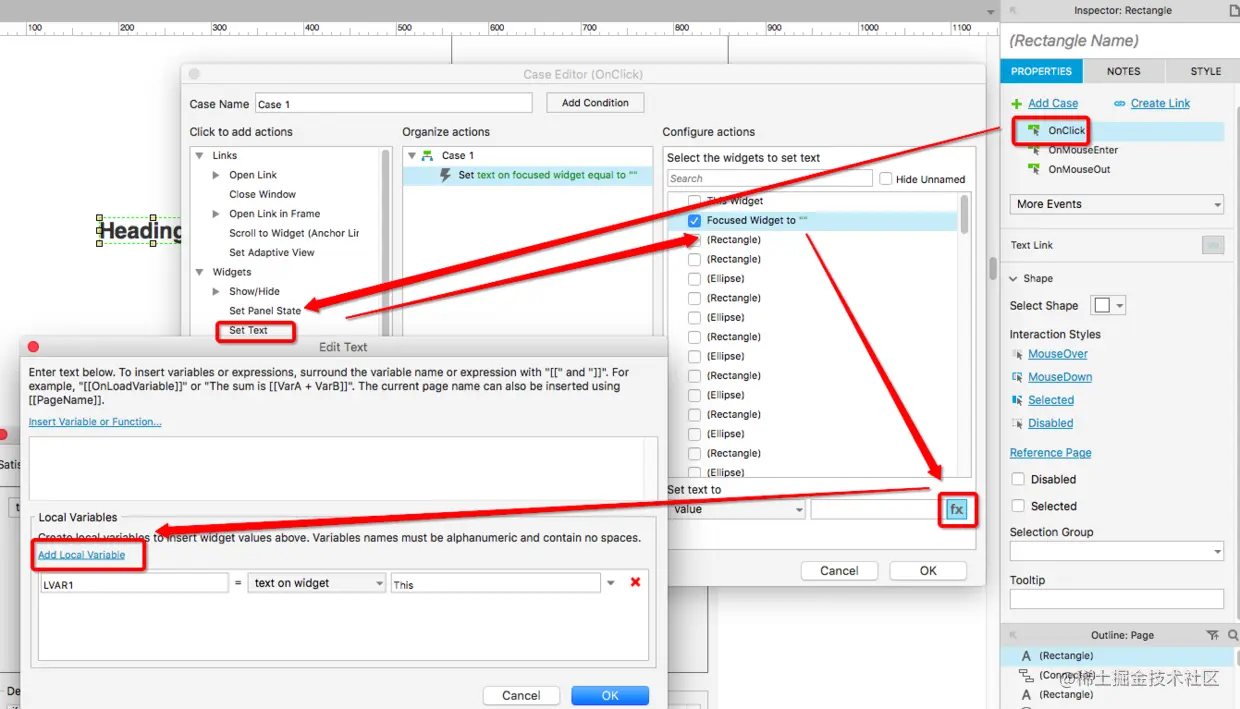Switch to the PROPERTIES tab

point(1041,71)
